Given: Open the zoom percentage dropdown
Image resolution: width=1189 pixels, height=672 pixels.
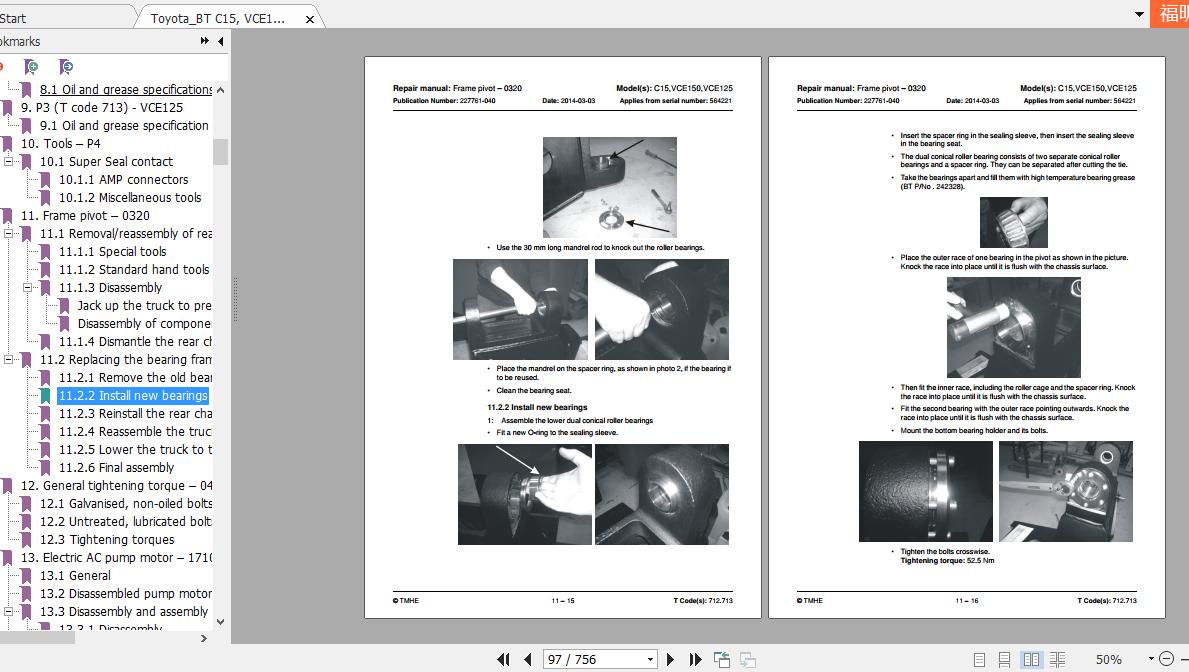Looking at the screenshot, I should (x=1151, y=659).
